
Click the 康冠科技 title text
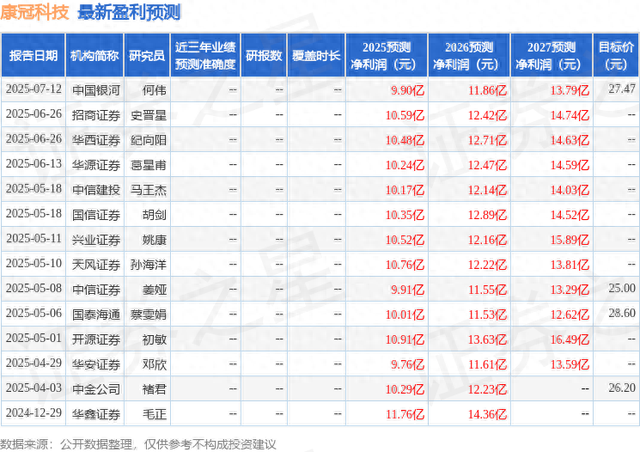pyautogui.click(x=35, y=12)
